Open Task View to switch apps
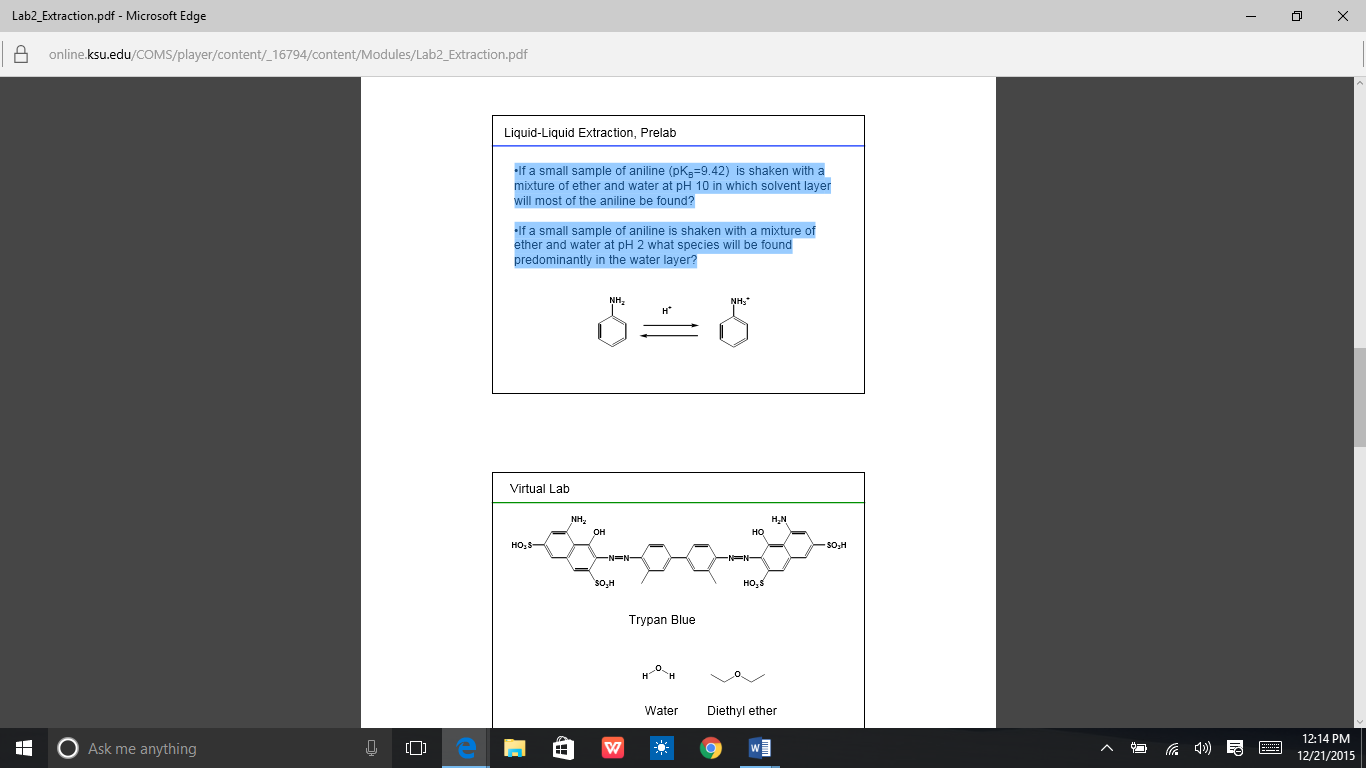 [x=414, y=747]
